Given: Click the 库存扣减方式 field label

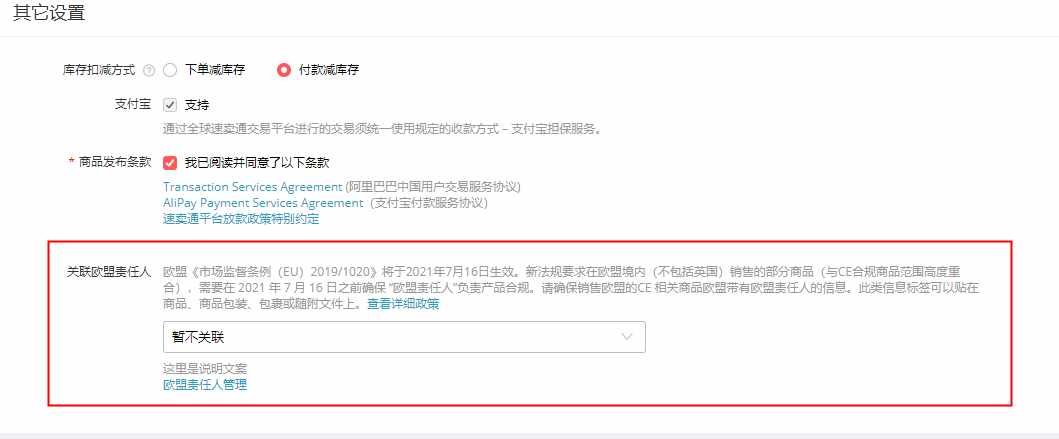Looking at the screenshot, I should pyautogui.click(x=99, y=70).
